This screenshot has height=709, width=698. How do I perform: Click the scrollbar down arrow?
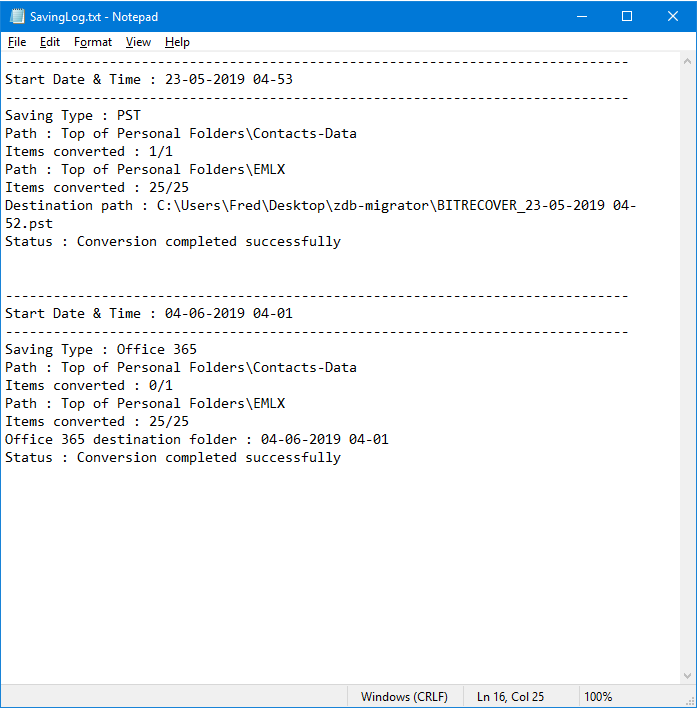[688, 676]
